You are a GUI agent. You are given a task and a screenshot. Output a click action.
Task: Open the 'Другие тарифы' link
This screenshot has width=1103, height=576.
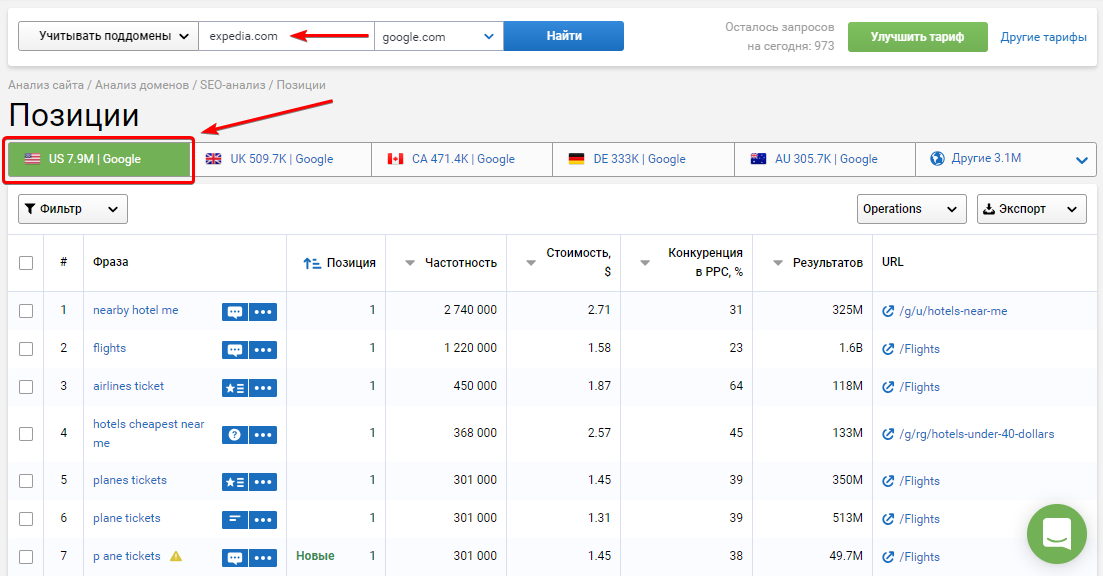coord(1043,37)
